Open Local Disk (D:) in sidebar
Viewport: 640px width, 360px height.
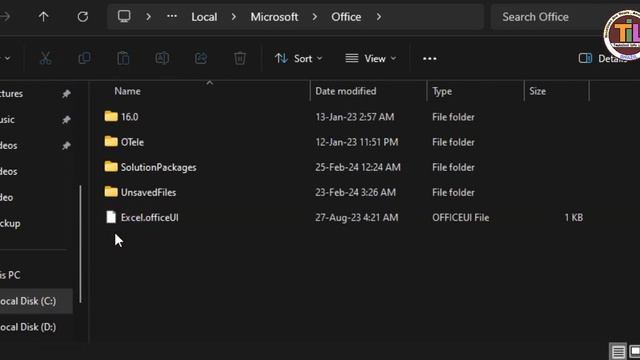(28, 327)
